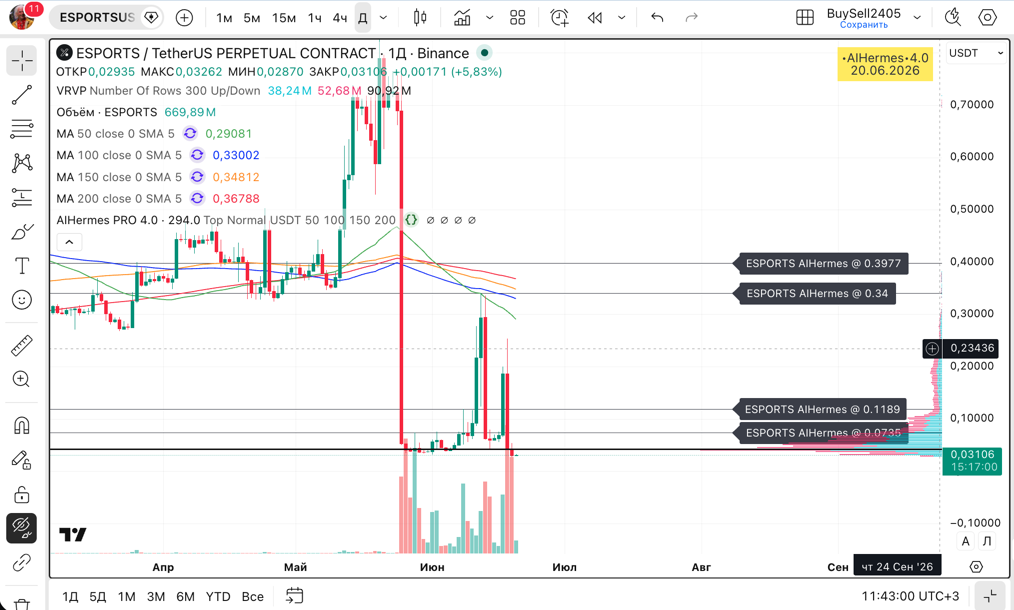Click the Сохранить layout link
Screen dimensions: 1014x610
pyautogui.click(x=863, y=25)
